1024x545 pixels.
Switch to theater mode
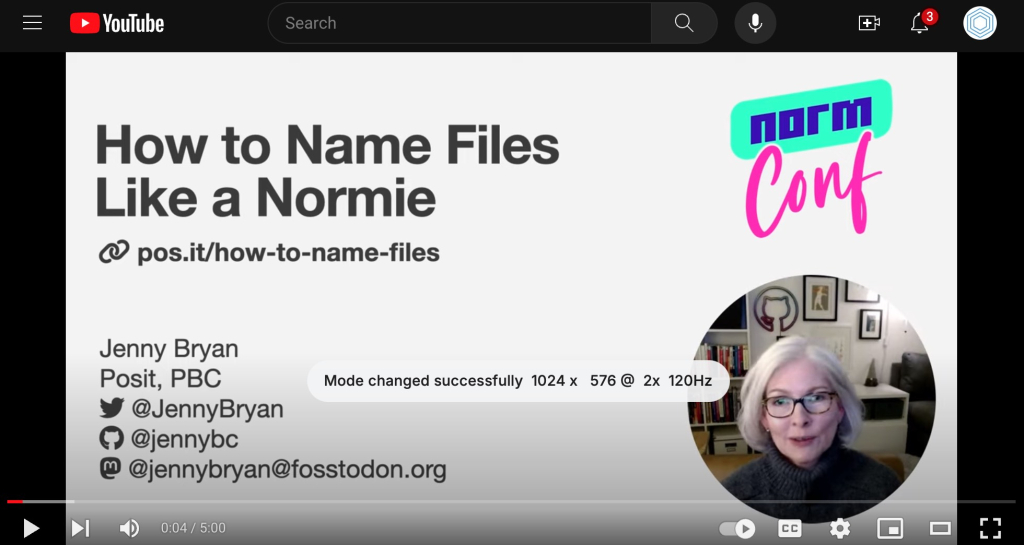(940, 528)
